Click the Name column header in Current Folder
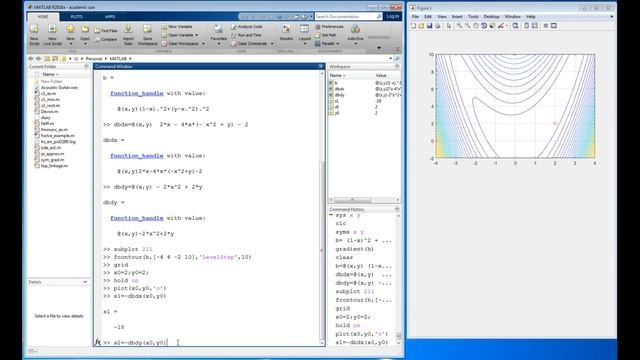640x360 pixels. click(51, 74)
